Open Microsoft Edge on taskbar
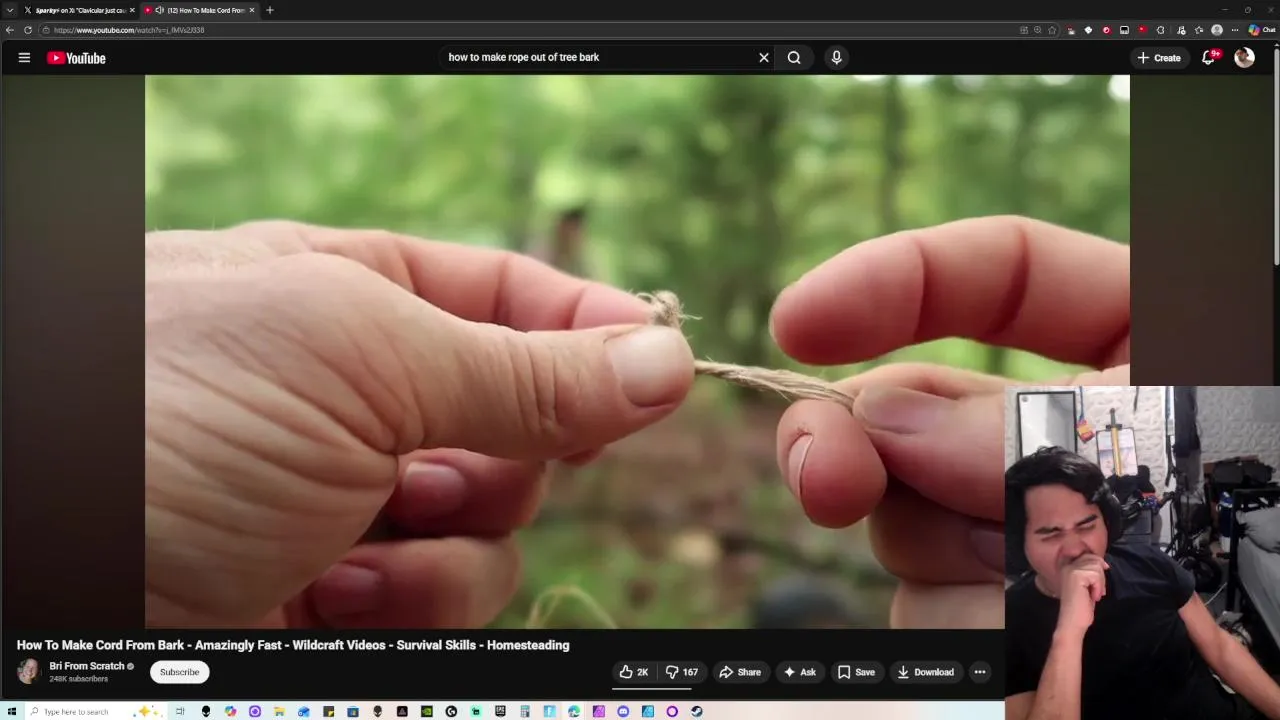 (x=574, y=711)
